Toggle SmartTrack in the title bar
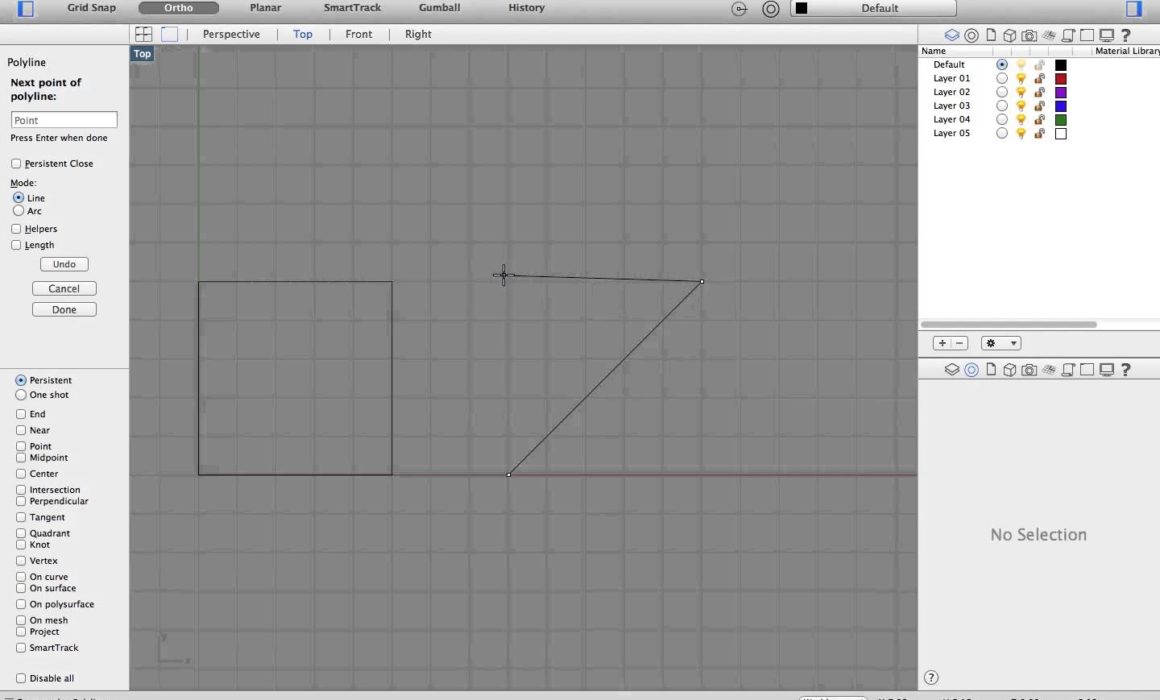 pos(352,7)
